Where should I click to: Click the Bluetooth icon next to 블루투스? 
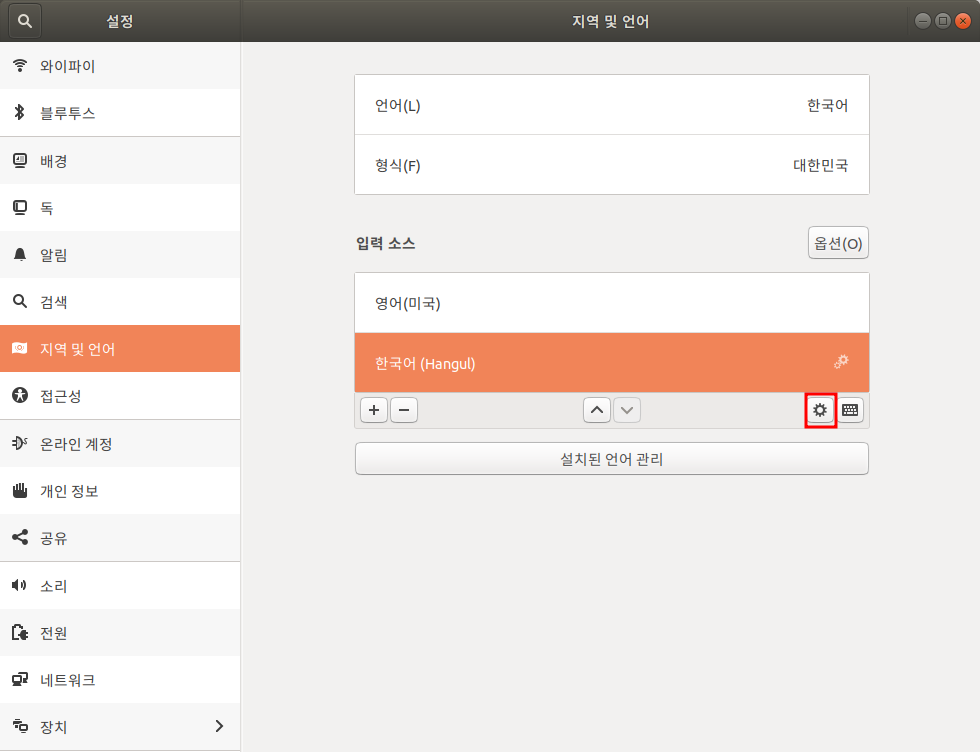[x=20, y=113]
